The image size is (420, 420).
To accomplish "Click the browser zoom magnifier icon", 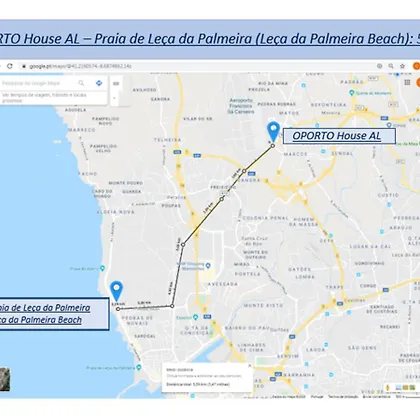I will [391, 66].
